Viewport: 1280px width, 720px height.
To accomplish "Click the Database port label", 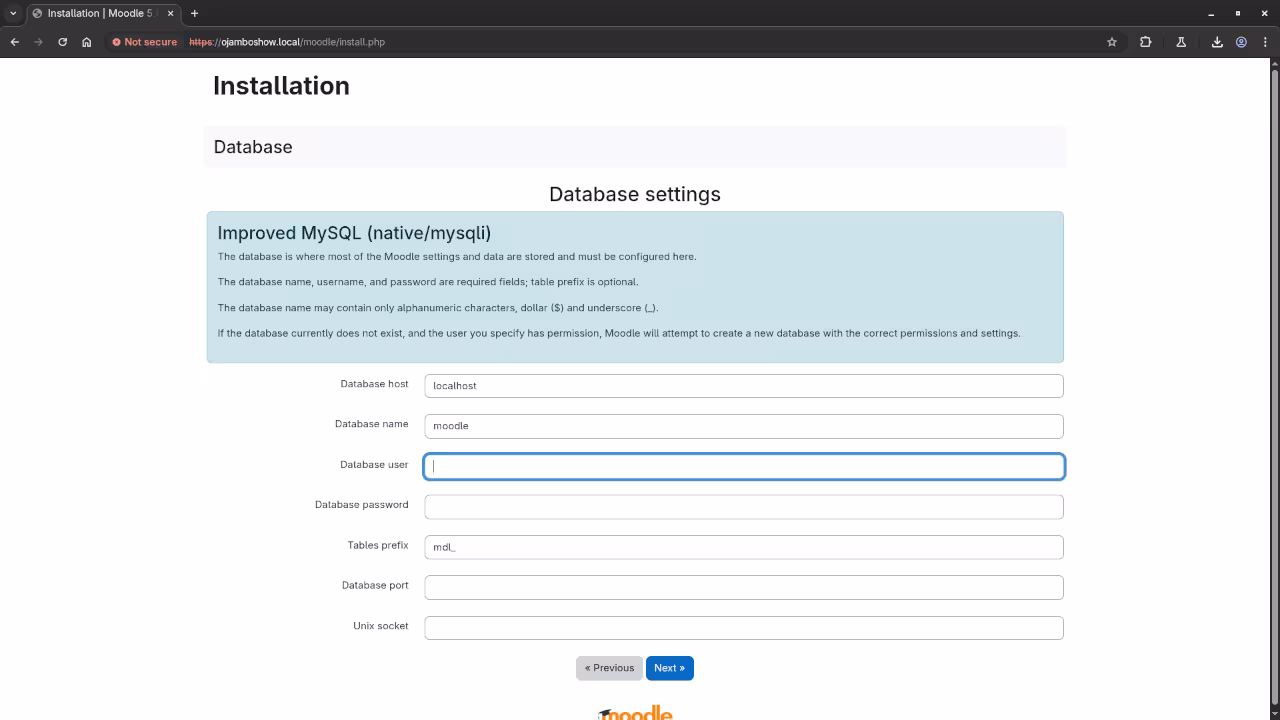I will coord(375,586).
